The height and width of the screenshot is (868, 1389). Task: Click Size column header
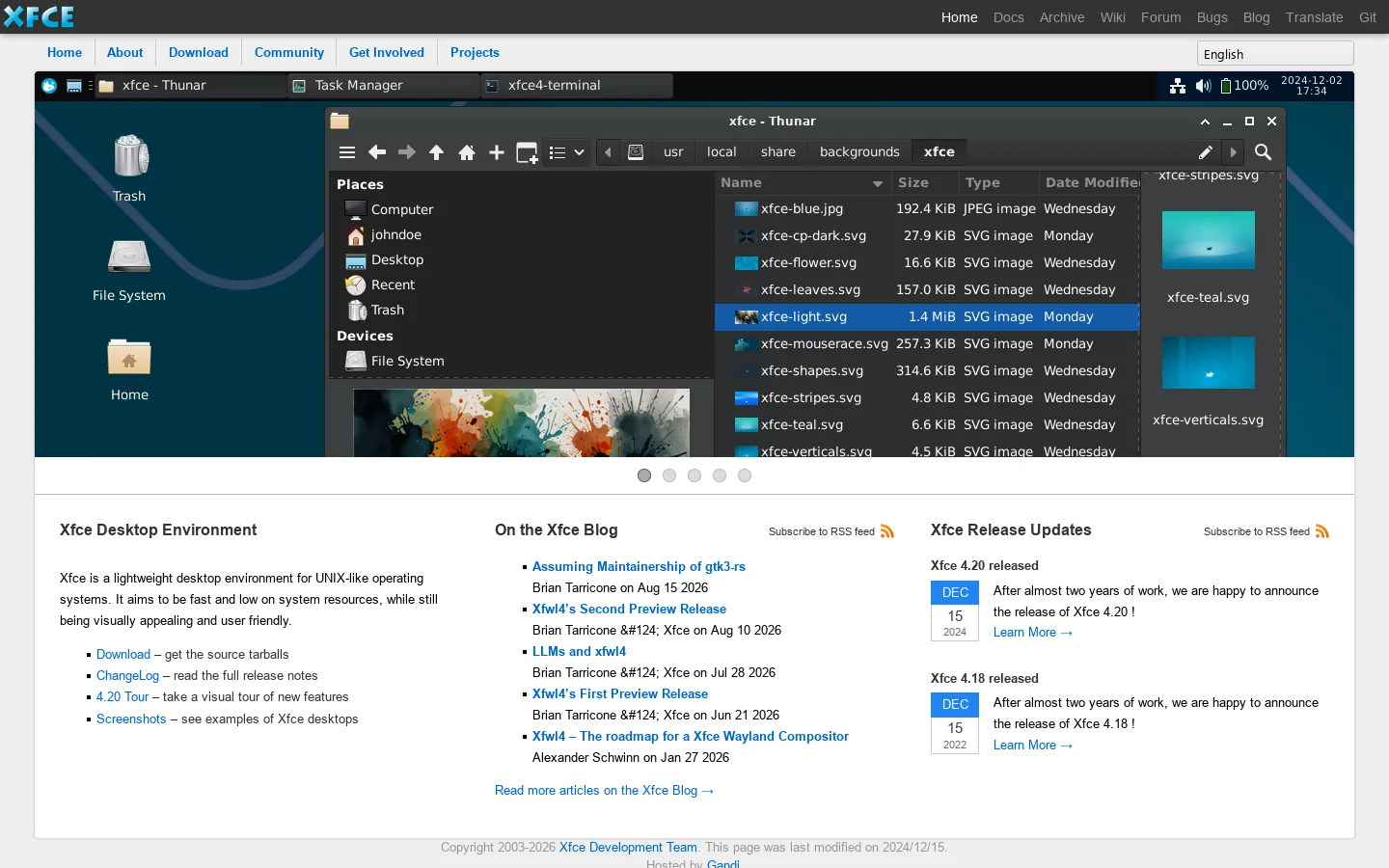[x=924, y=183]
